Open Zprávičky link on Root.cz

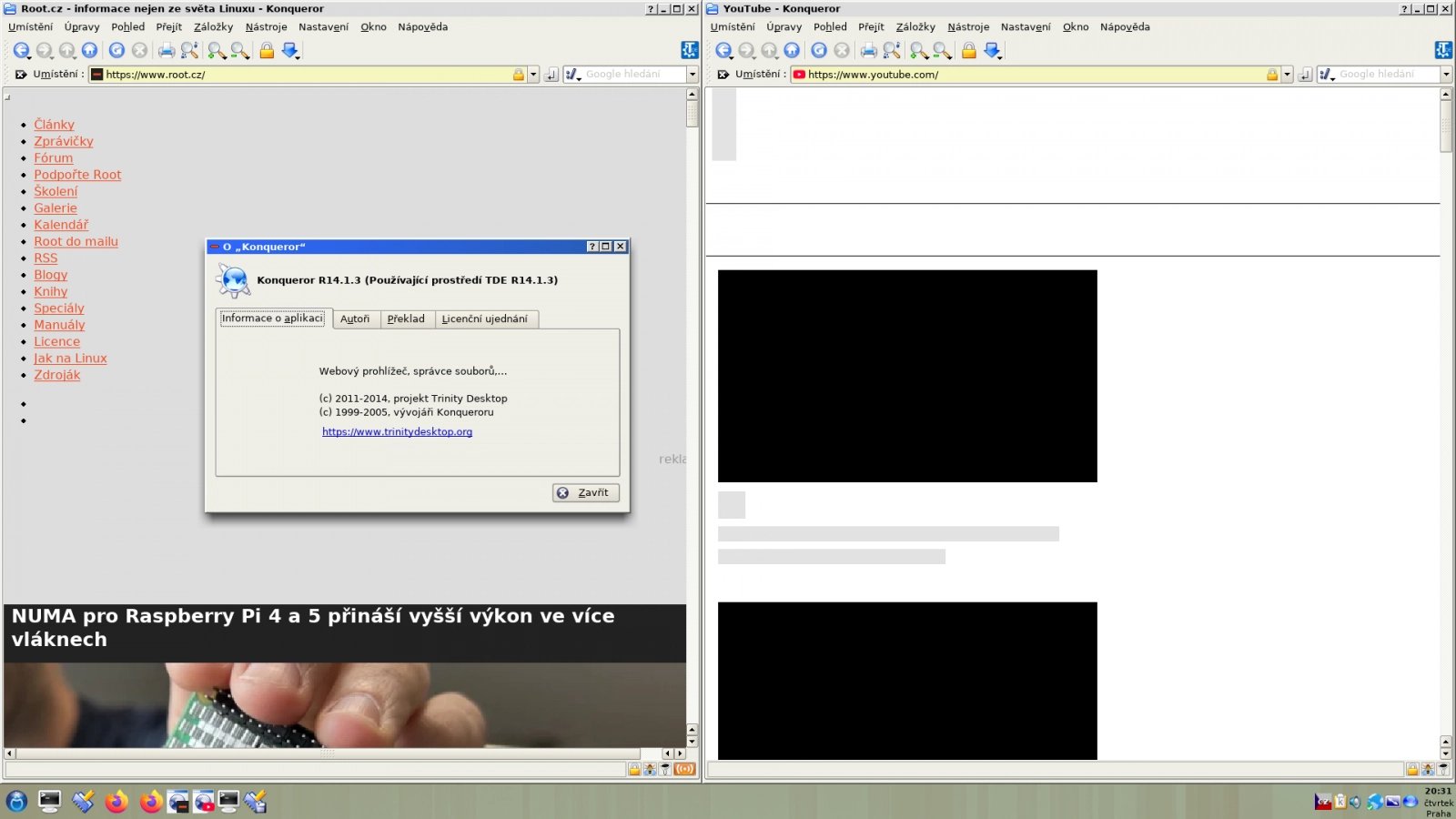(64, 141)
